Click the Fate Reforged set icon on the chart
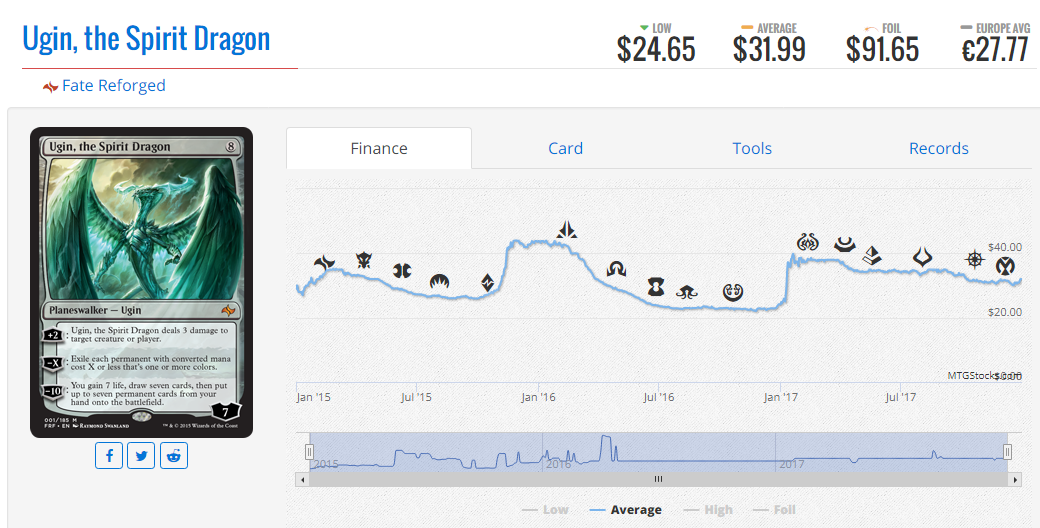 tap(324, 263)
